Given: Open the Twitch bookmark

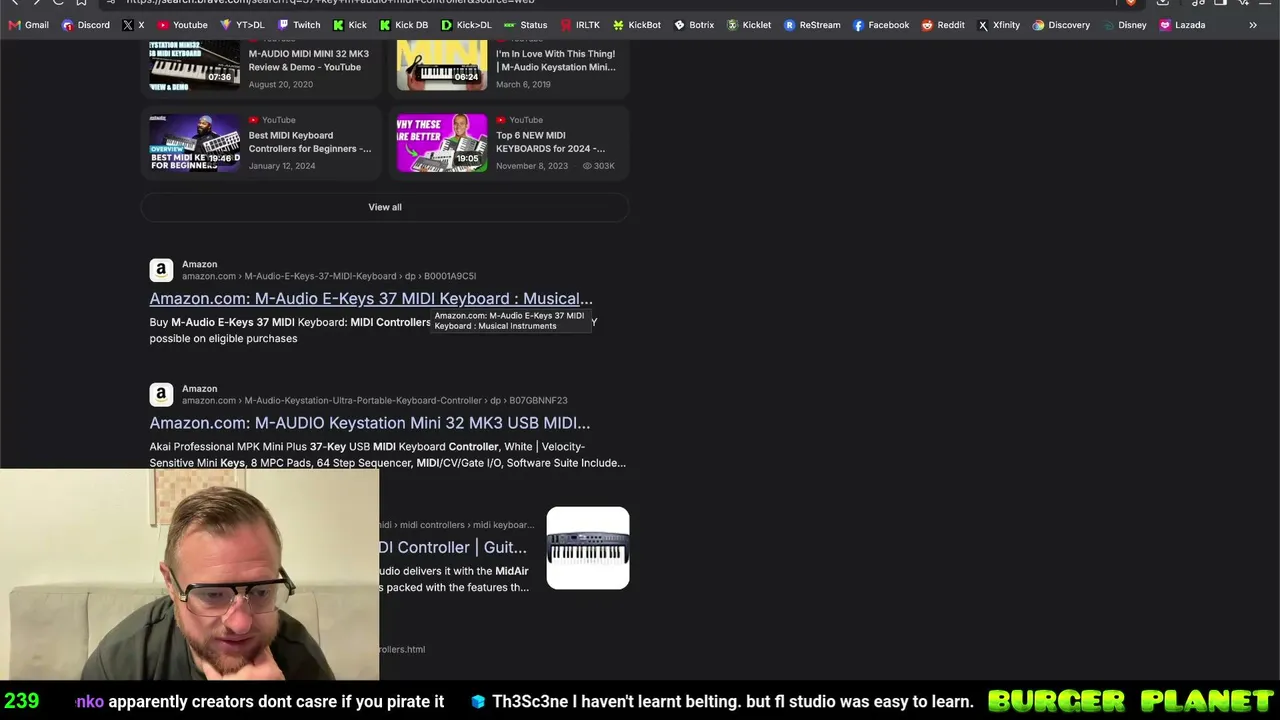Looking at the screenshot, I should coord(299,25).
